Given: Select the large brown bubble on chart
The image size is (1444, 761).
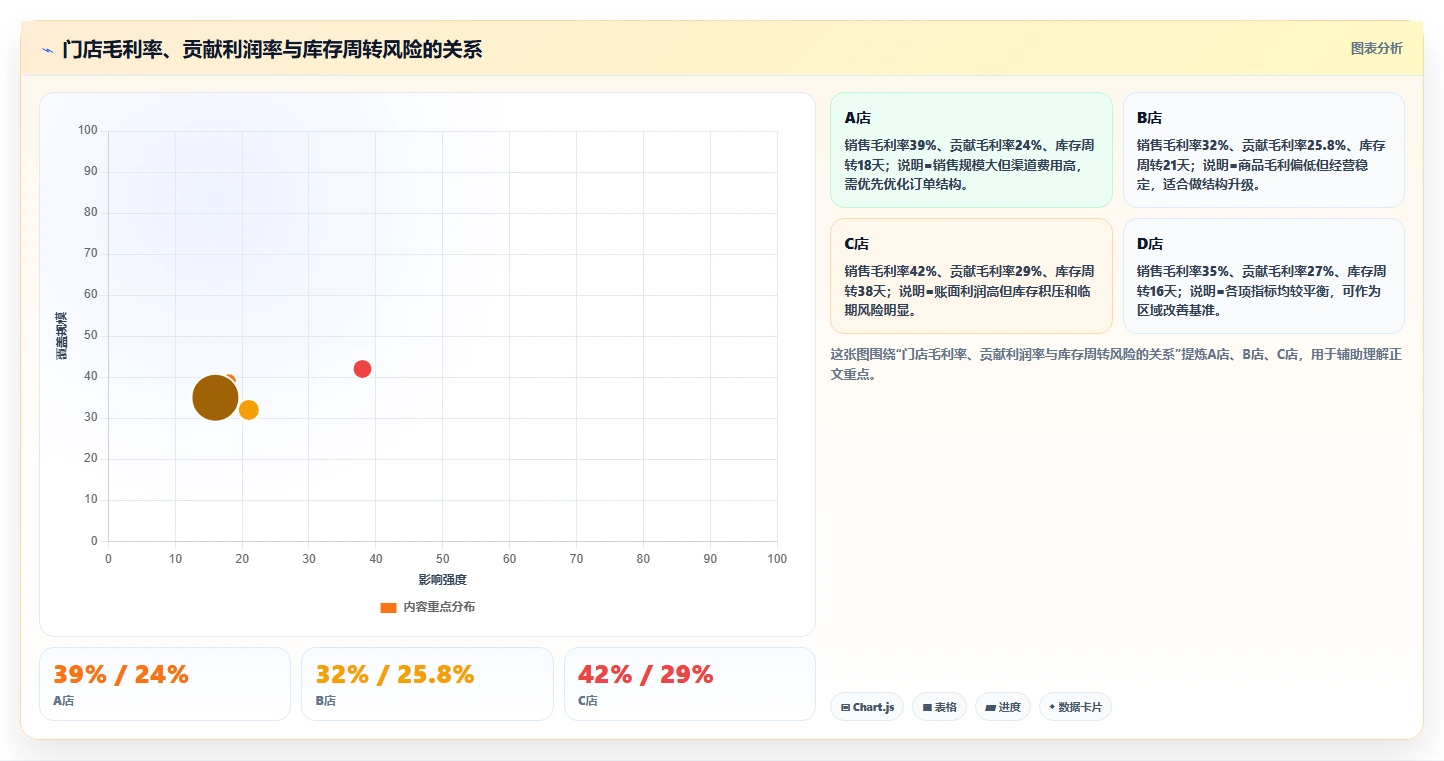Looking at the screenshot, I should [x=215, y=397].
